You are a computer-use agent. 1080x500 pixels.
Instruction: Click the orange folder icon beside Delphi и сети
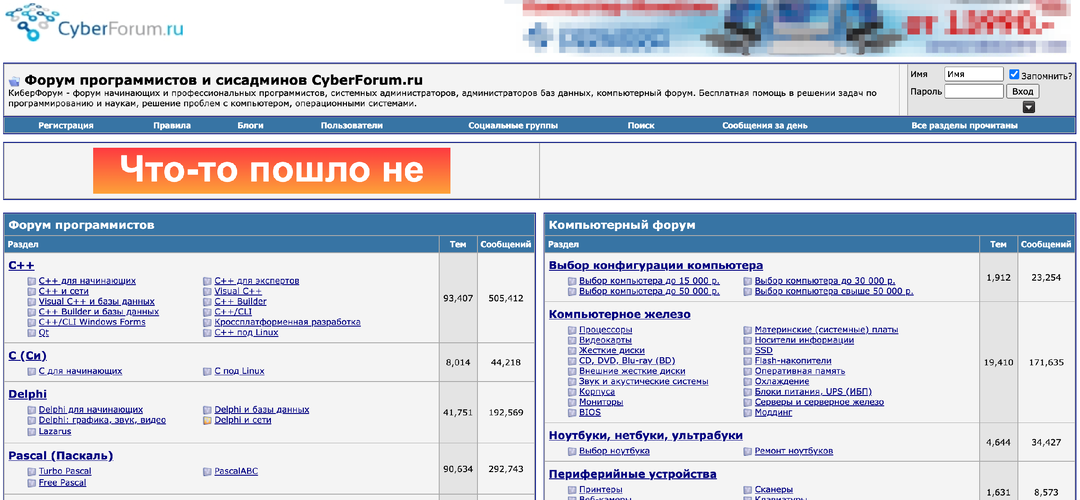click(207, 420)
